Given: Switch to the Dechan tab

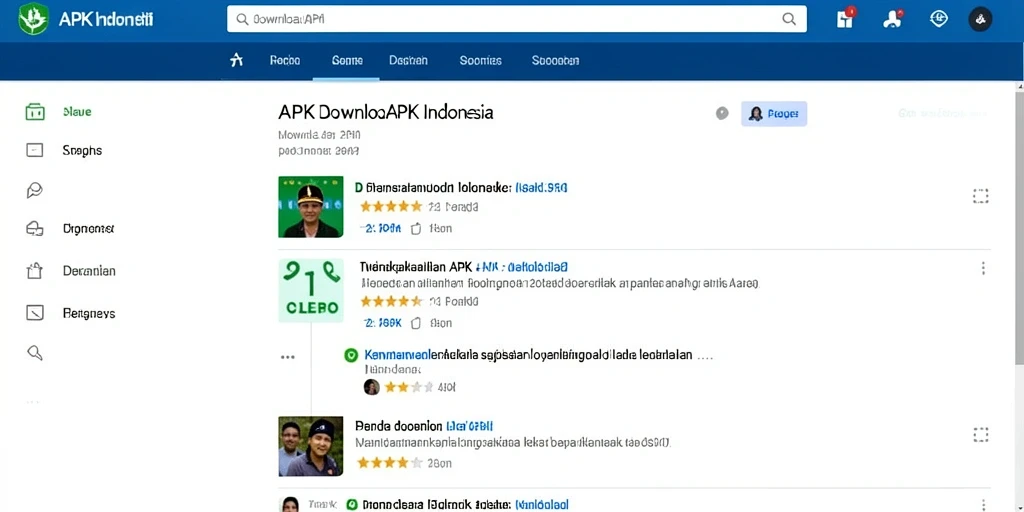Looking at the screenshot, I should [x=408, y=60].
